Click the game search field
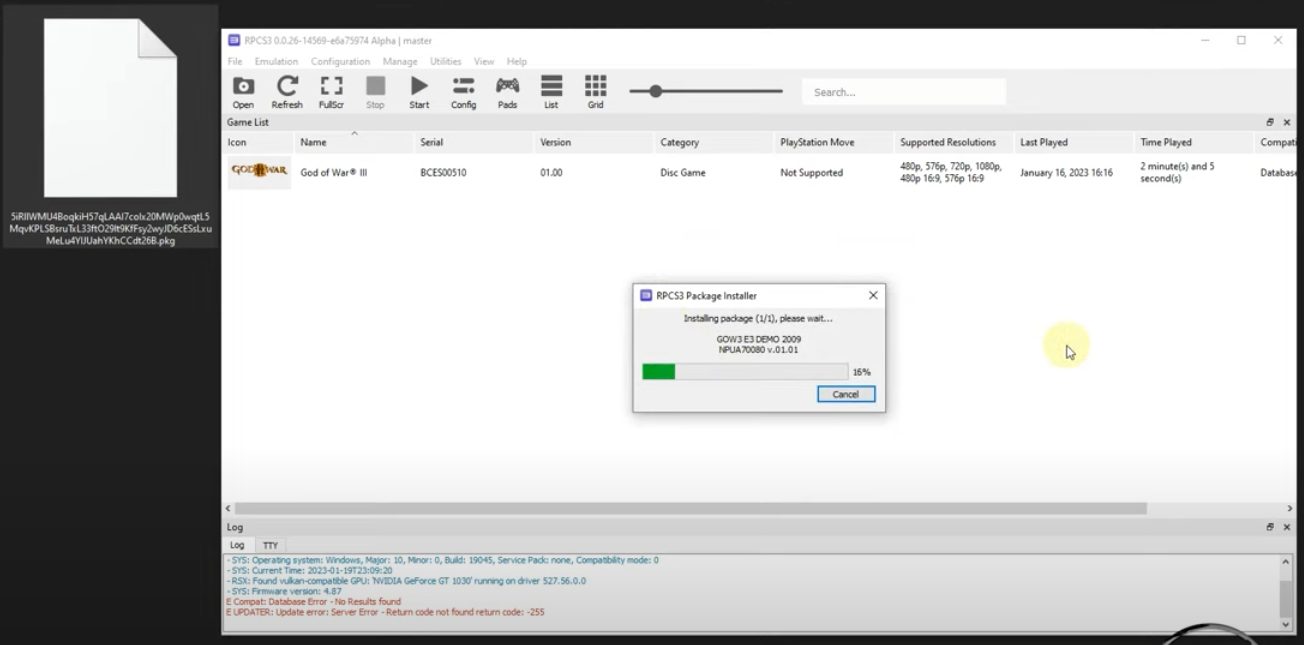Image resolution: width=1304 pixels, height=645 pixels. [x=904, y=92]
